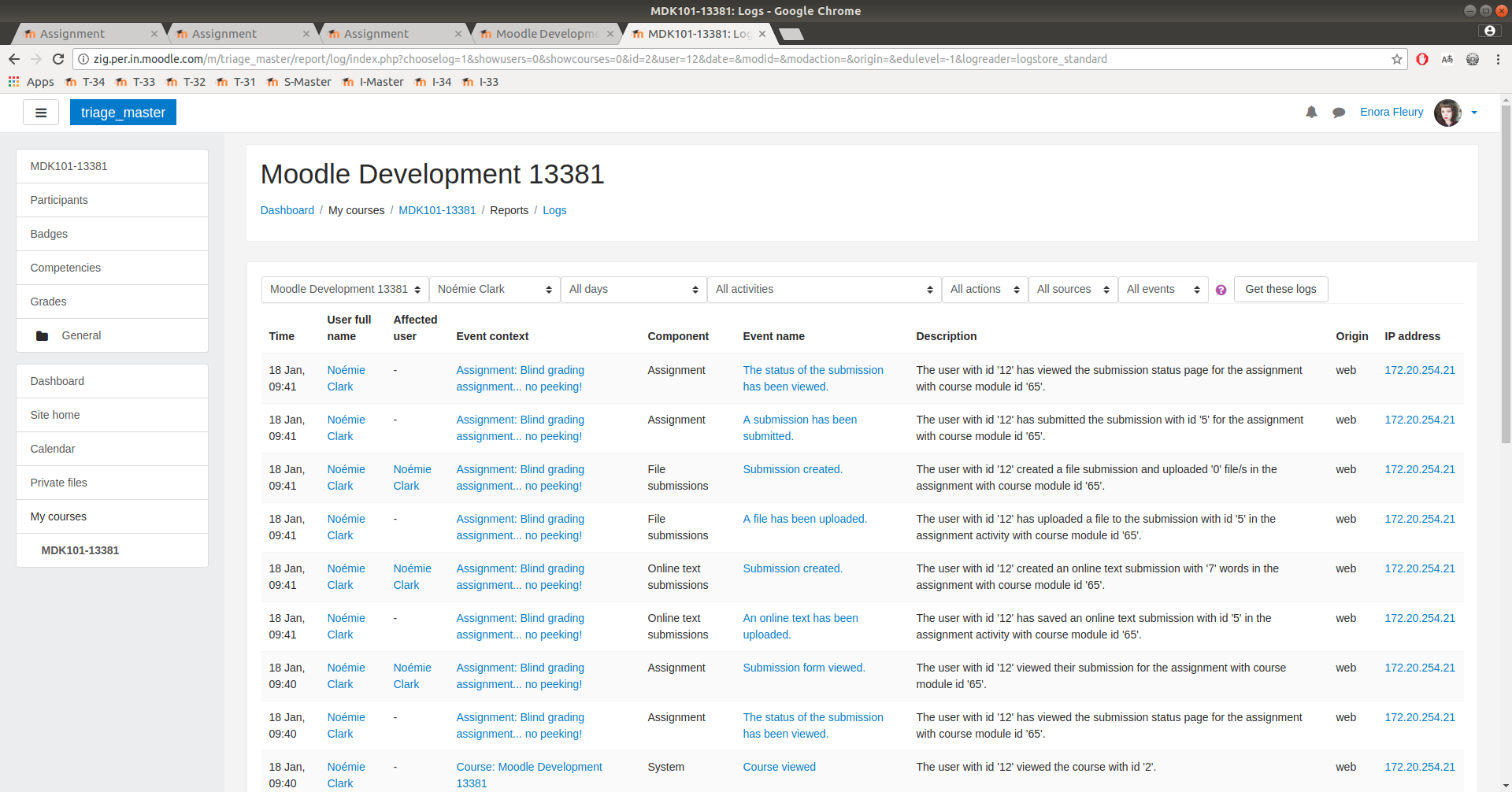The width and height of the screenshot is (1512, 792).
Task: Open Competencies in the side menu
Action: [x=112, y=268]
